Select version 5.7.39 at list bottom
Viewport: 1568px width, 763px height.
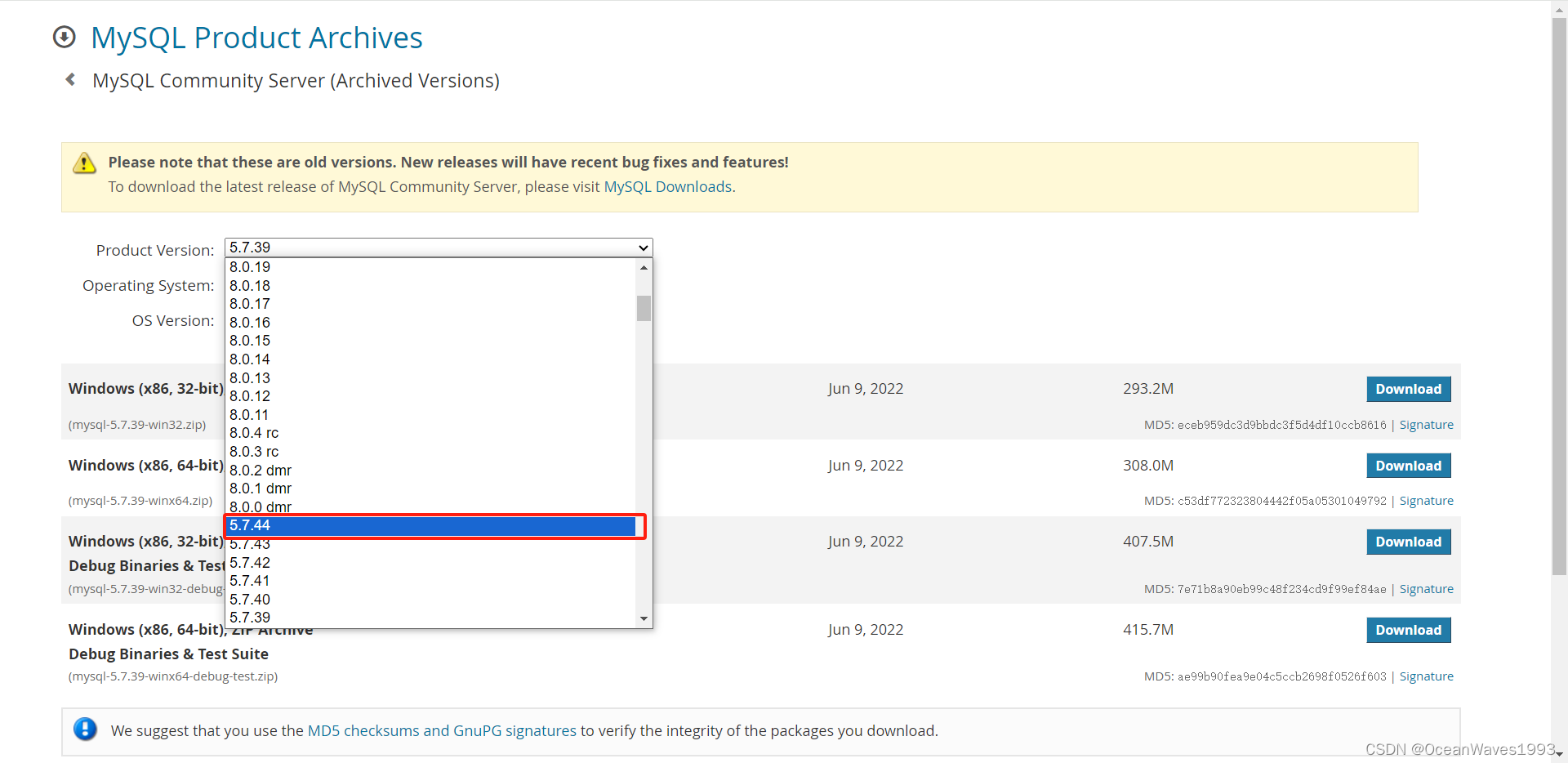click(430, 618)
